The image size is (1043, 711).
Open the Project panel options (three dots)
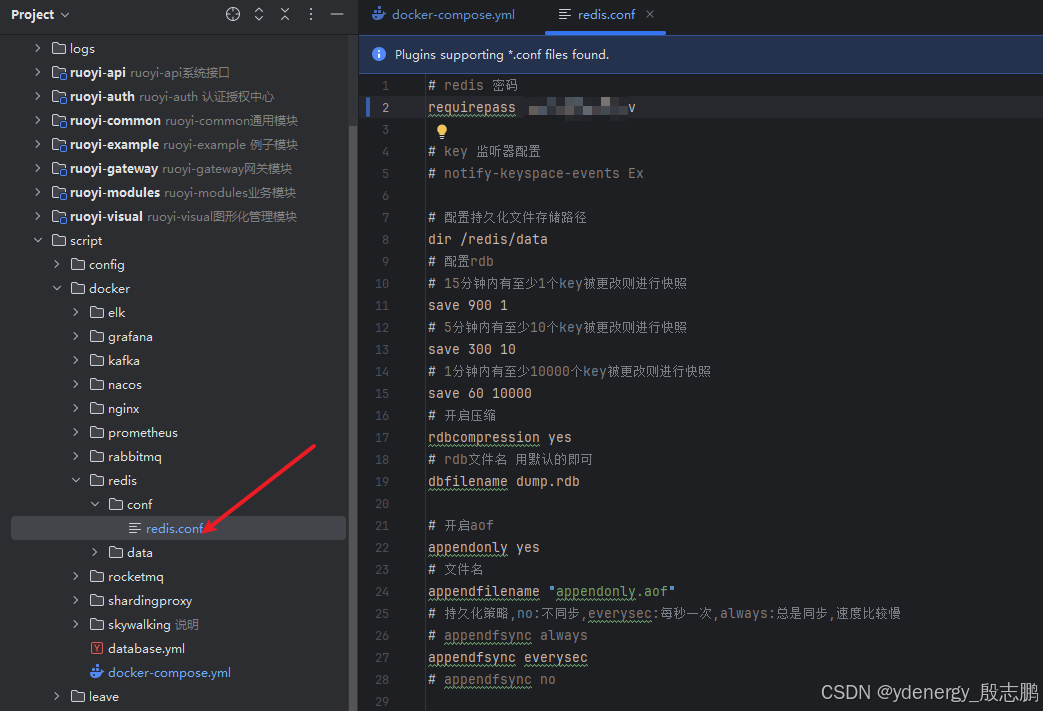pos(311,14)
